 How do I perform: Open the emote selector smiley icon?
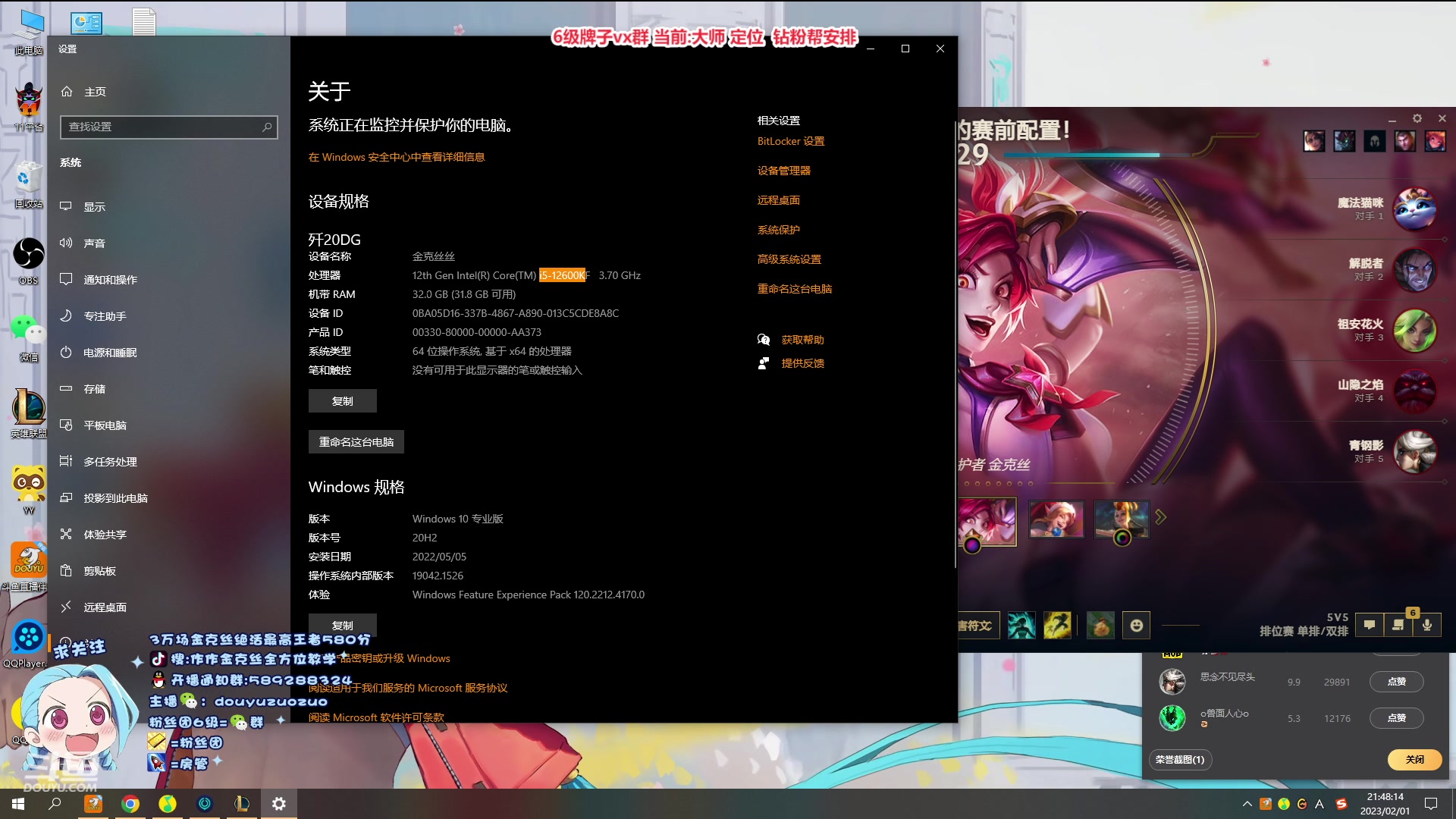(x=1136, y=626)
